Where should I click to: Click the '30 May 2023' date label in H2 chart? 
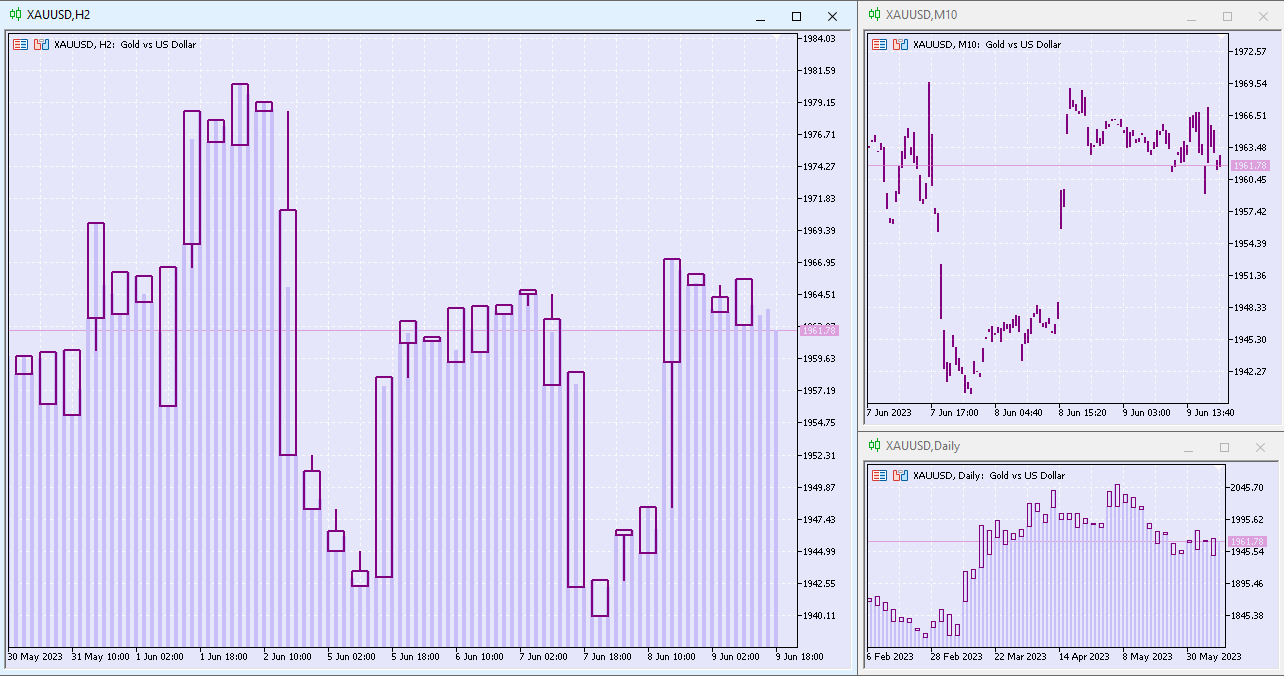pos(34,657)
